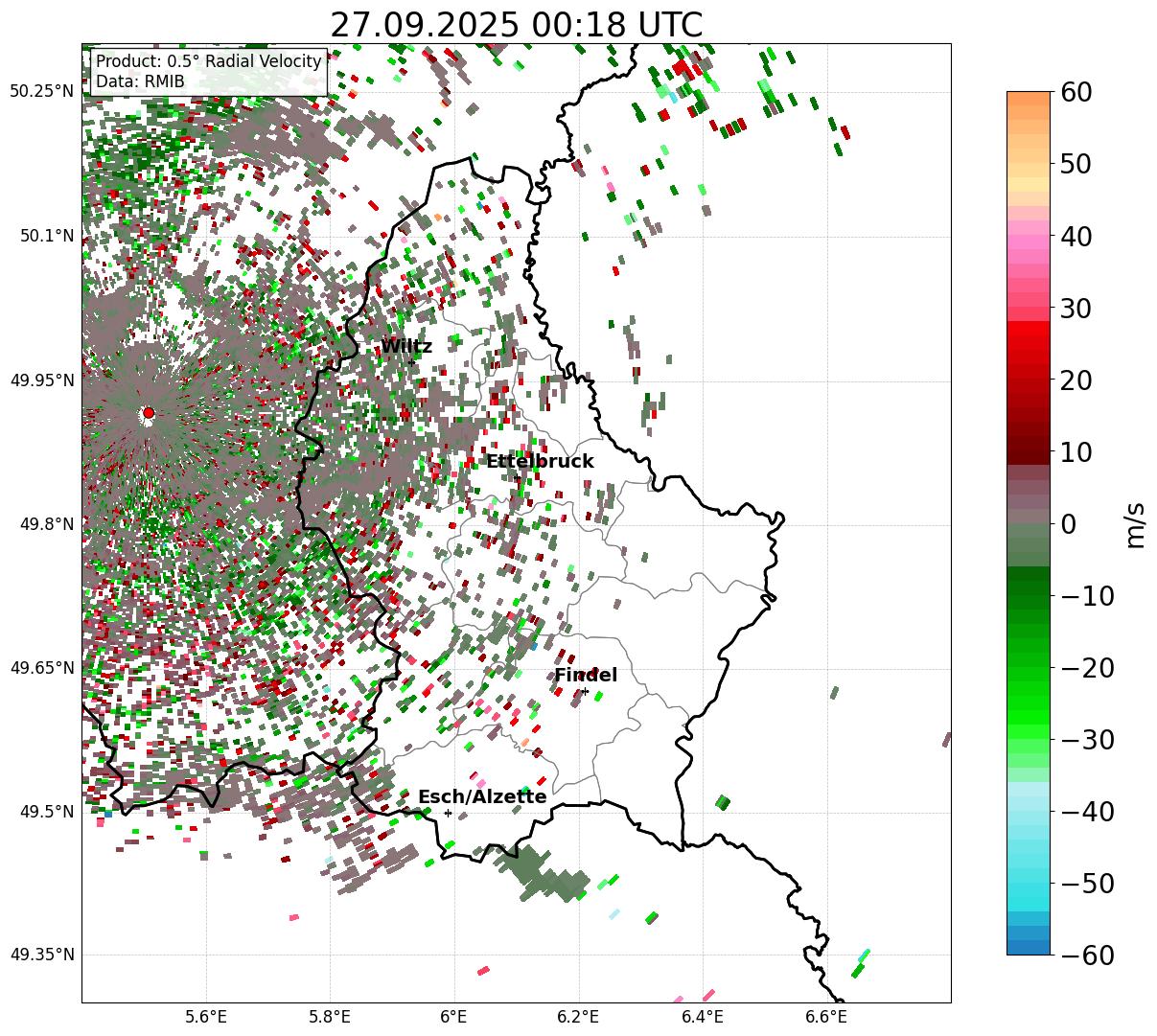Click the Data: RMIB text

[x=140, y=82]
